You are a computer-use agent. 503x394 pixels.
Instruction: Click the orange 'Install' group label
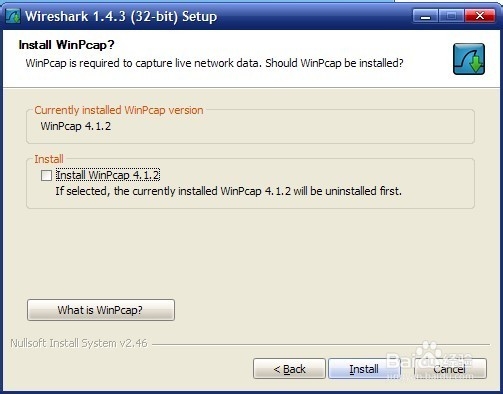pyautogui.click(x=49, y=159)
